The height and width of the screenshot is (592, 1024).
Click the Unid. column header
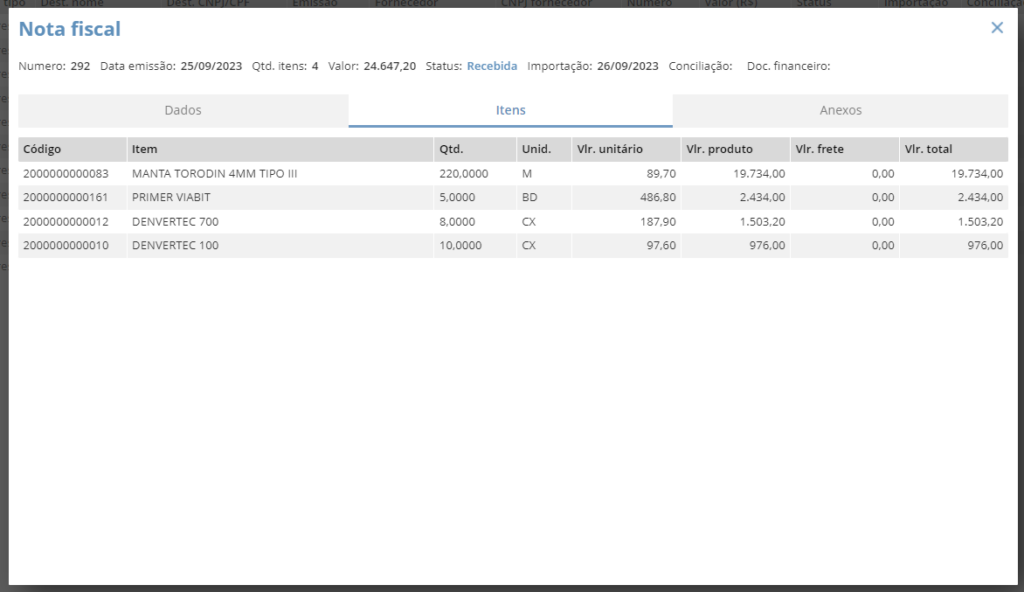544,149
